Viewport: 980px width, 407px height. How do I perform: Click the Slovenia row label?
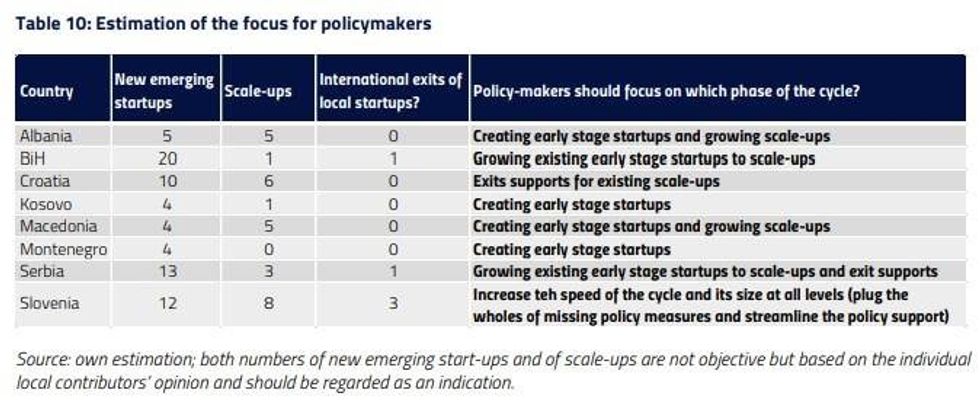click(x=49, y=305)
